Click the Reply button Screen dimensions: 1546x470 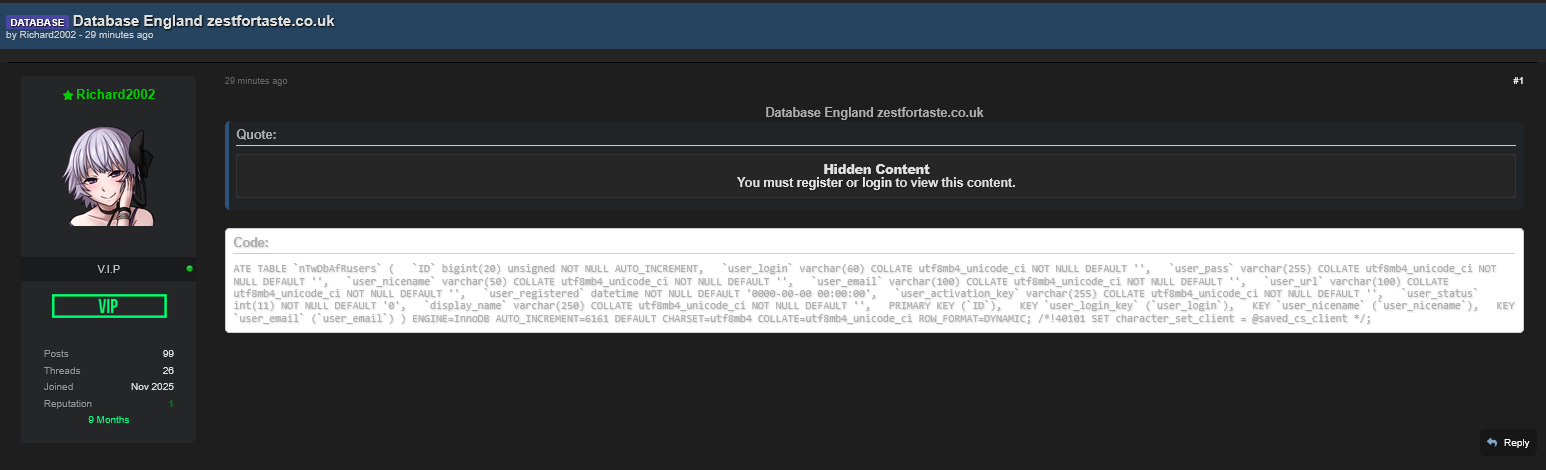coord(1508,442)
